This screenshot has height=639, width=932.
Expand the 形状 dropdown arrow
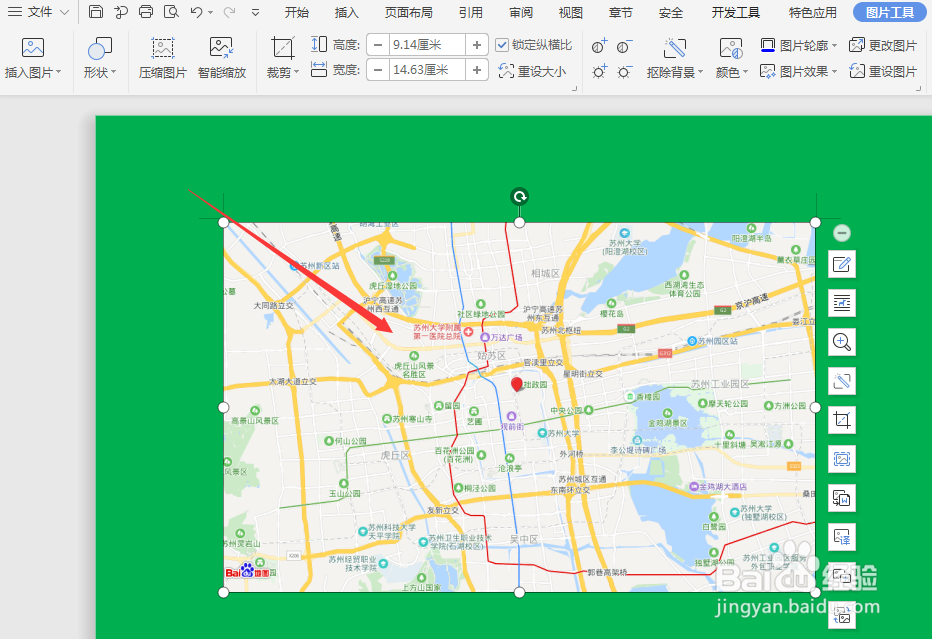point(114,73)
